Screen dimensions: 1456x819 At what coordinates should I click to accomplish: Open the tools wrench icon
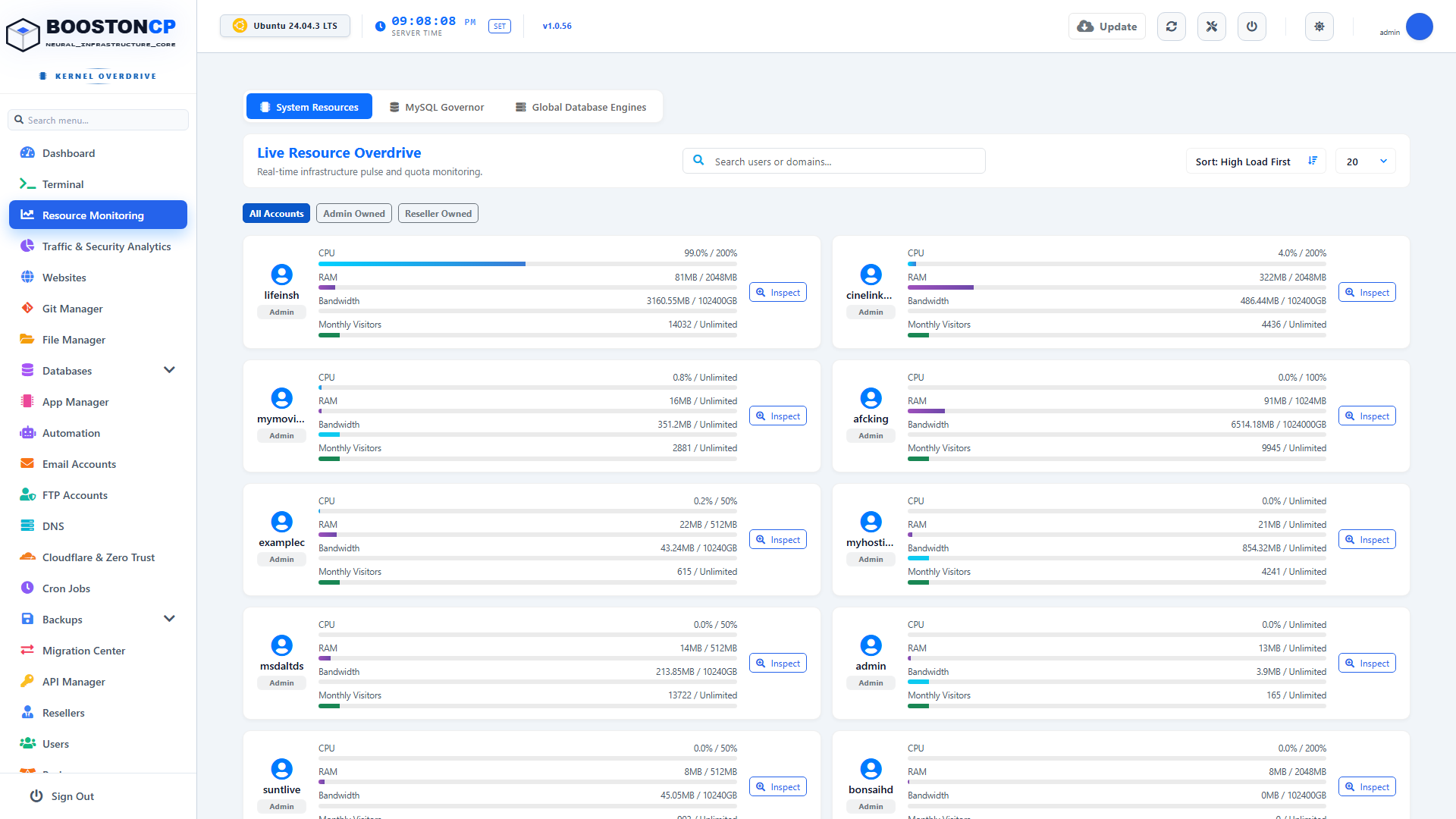[1212, 27]
